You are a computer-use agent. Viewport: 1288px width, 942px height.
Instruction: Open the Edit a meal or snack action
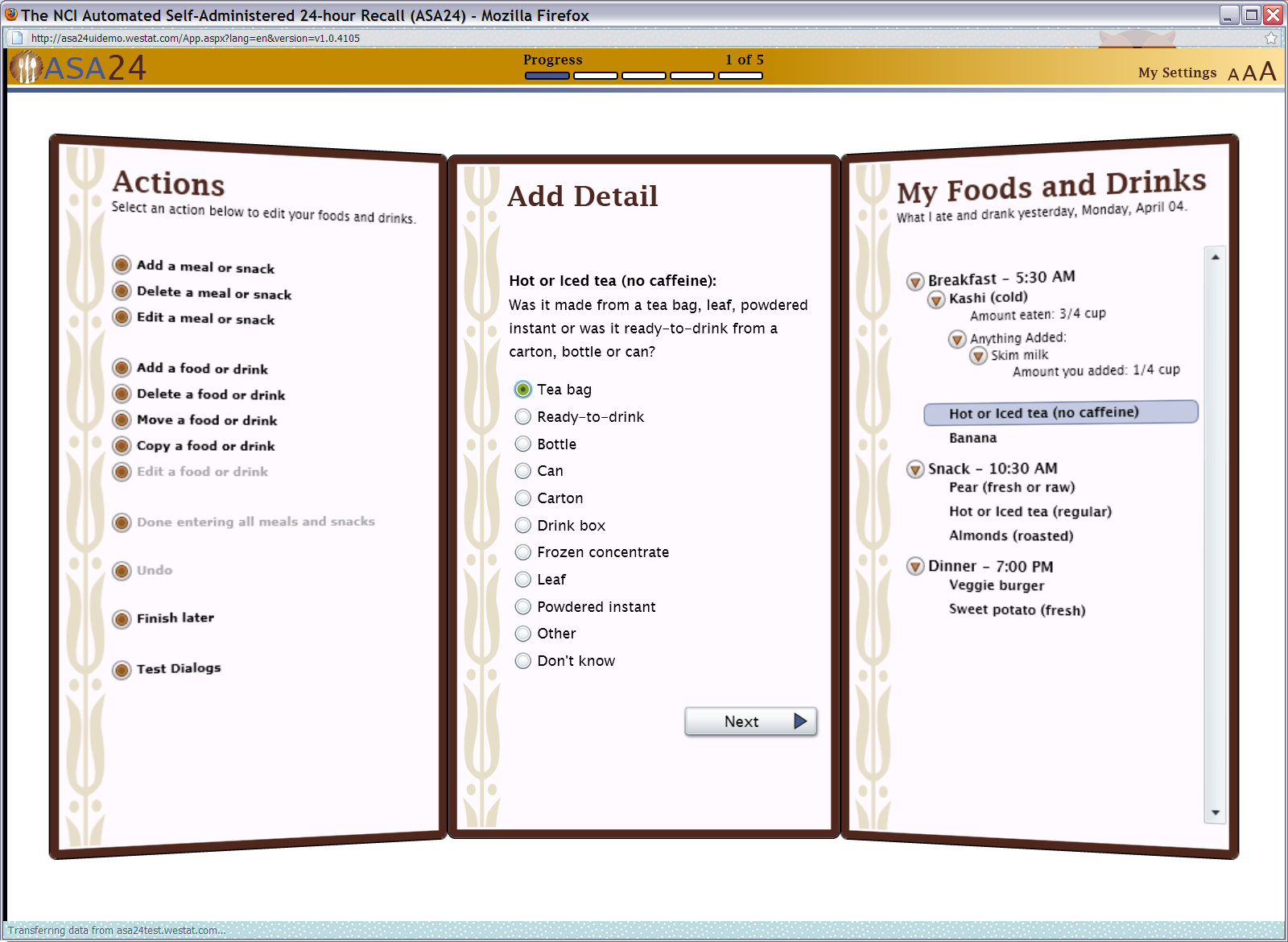205,318
